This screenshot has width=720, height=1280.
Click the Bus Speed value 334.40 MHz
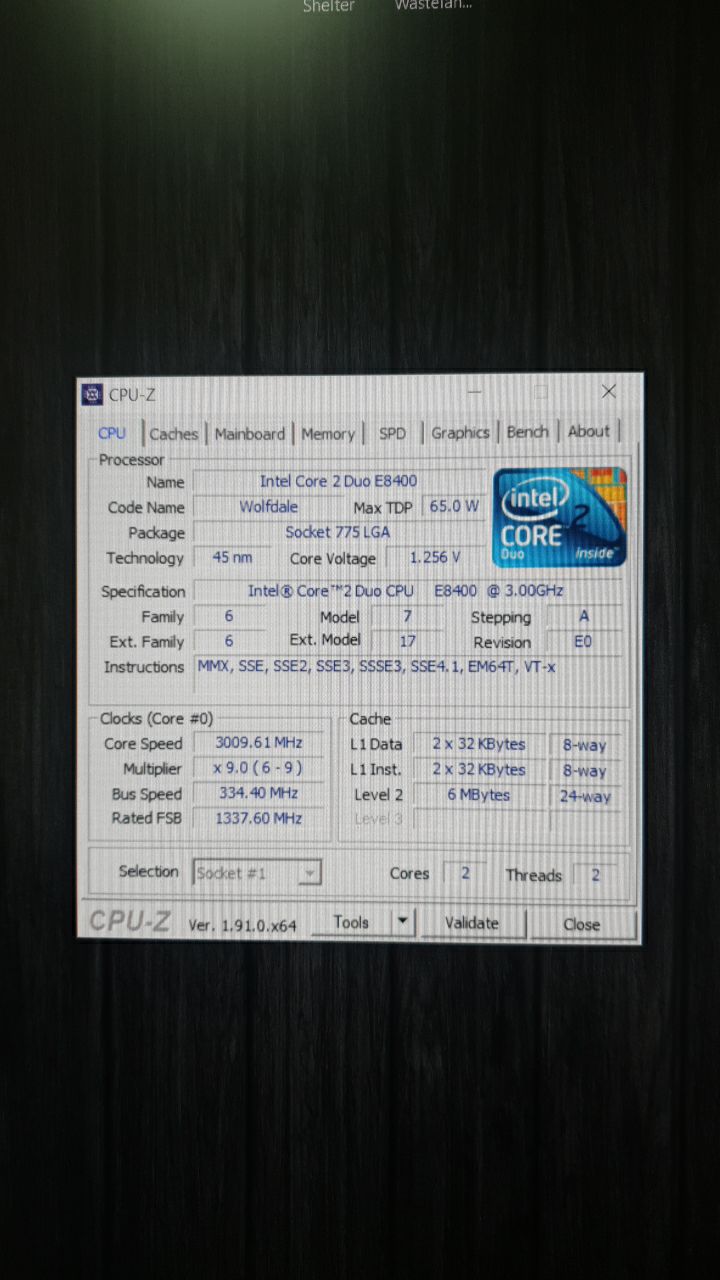pos(258,793)
